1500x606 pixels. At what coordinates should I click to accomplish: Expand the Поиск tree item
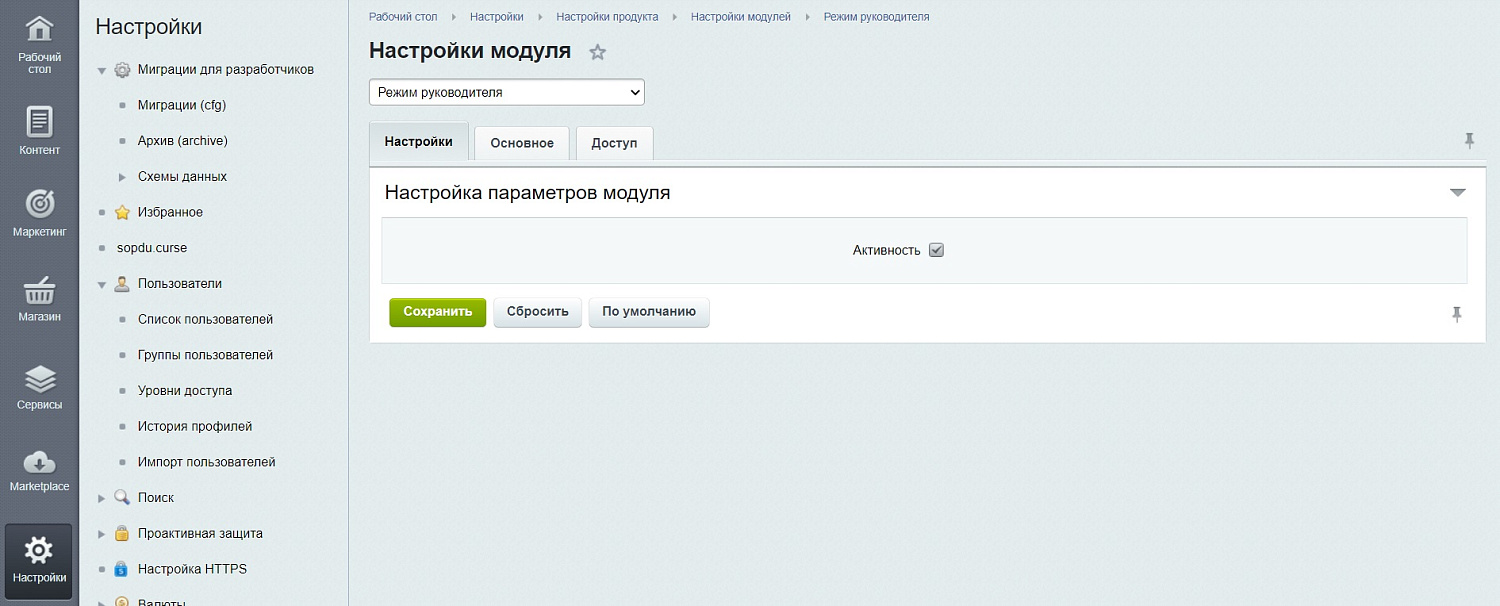pos(103,497)
